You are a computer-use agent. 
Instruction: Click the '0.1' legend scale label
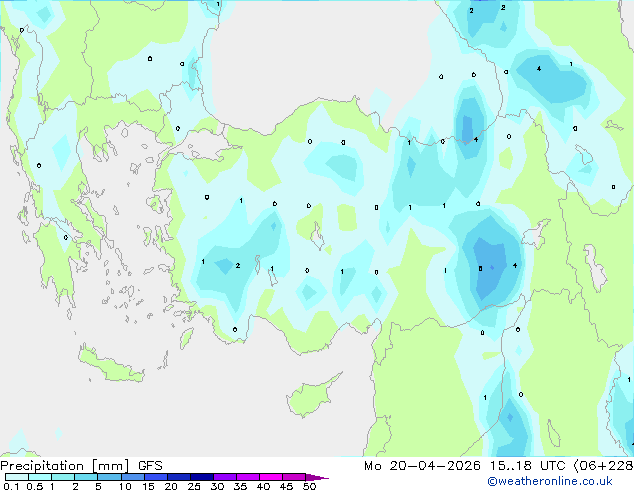click(11, 486)
